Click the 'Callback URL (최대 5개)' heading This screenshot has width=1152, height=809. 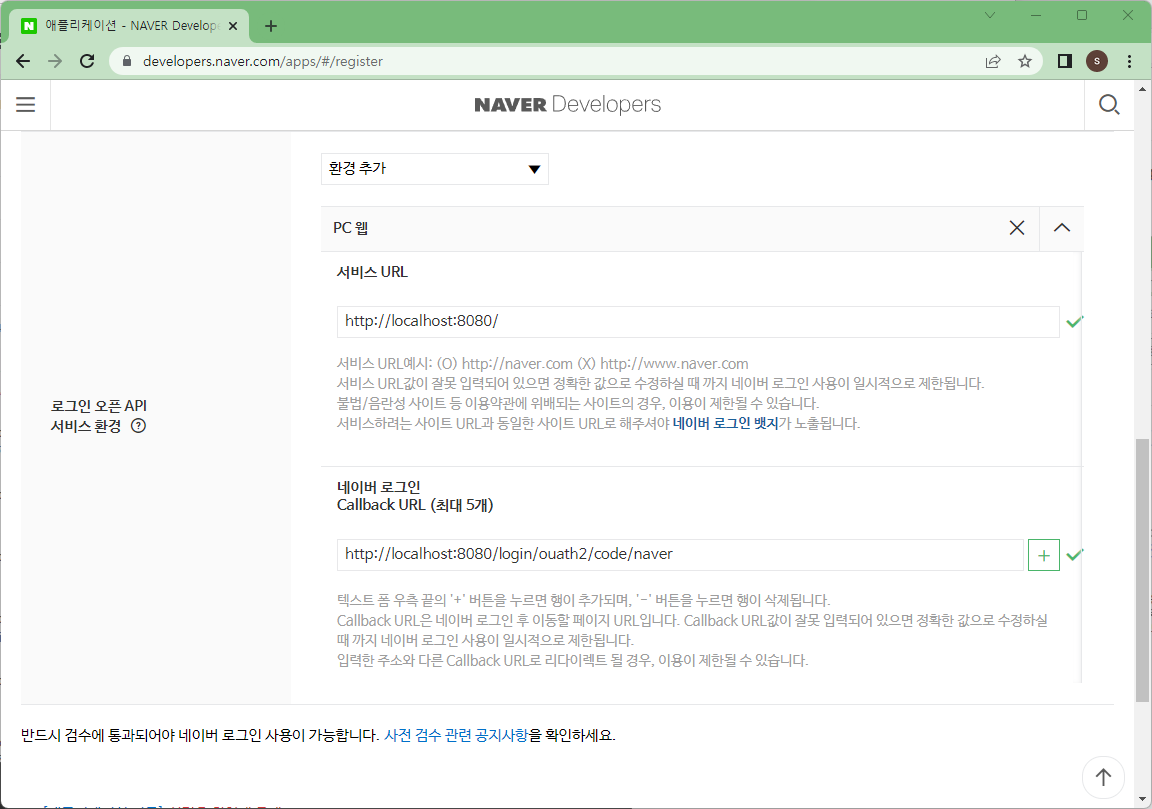[415, 506]
